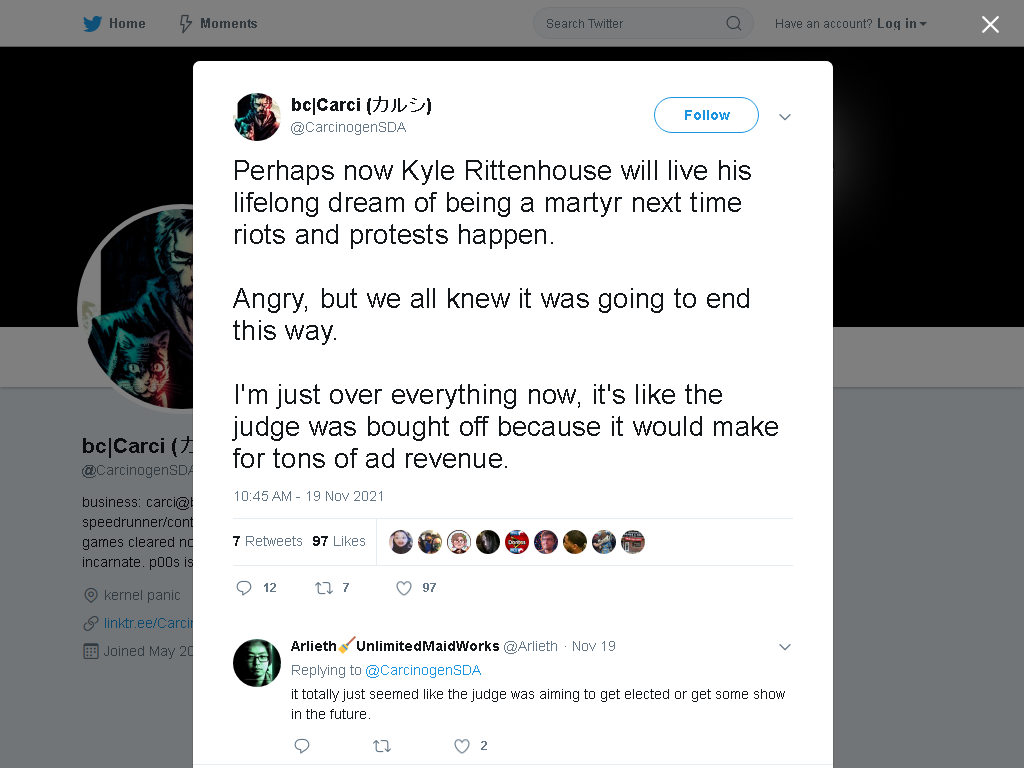1024x768 pixels.
Task: Close the tweet overlay with the X
Action: coord(990,24)
